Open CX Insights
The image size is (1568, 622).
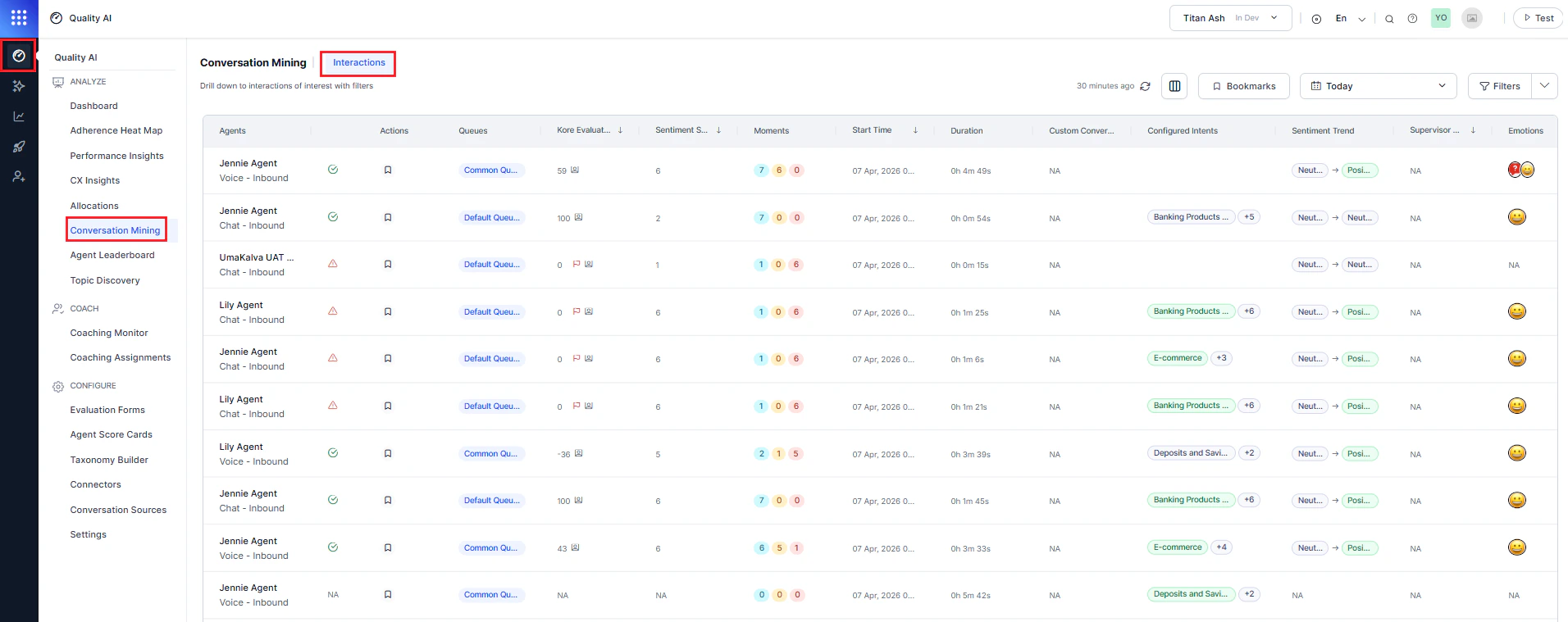(x=95, y=180)
